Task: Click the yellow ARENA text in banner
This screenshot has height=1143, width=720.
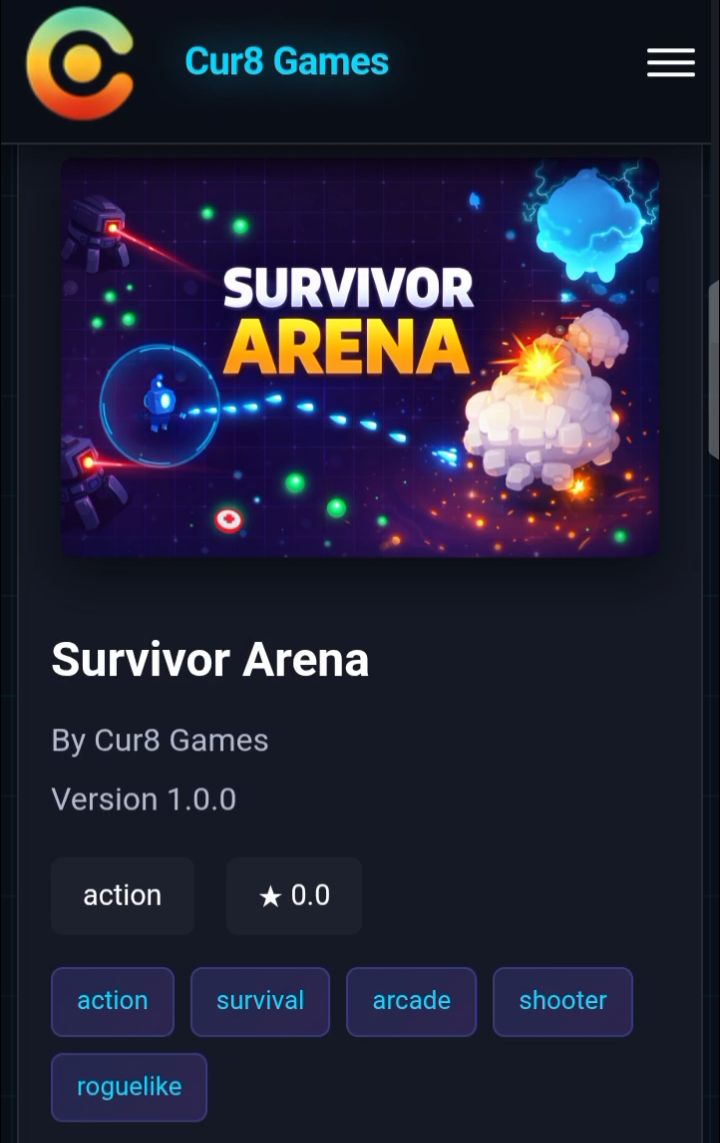Action: point(347,346)
